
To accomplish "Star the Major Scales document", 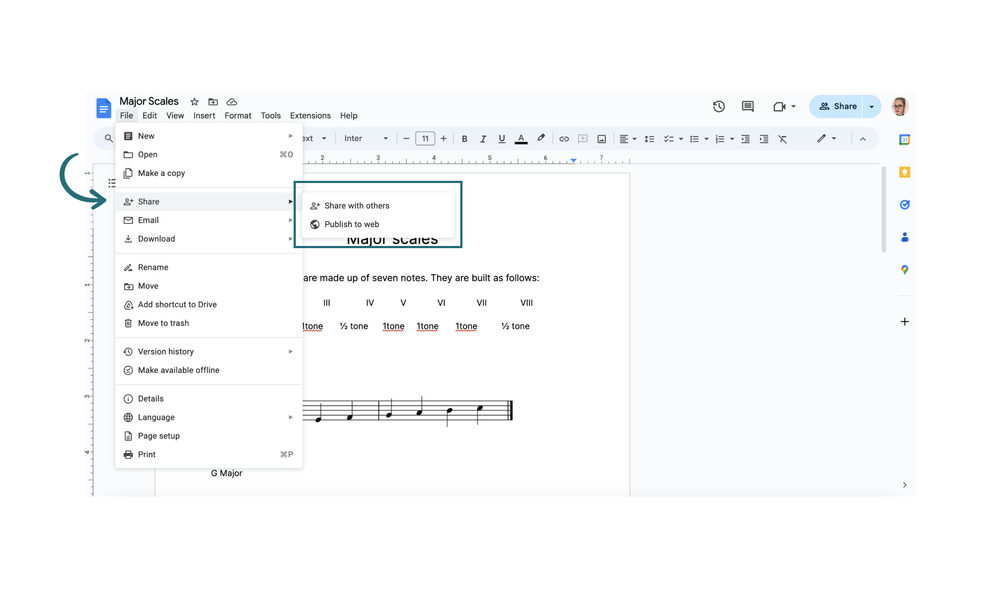I will tap(194, 101).
